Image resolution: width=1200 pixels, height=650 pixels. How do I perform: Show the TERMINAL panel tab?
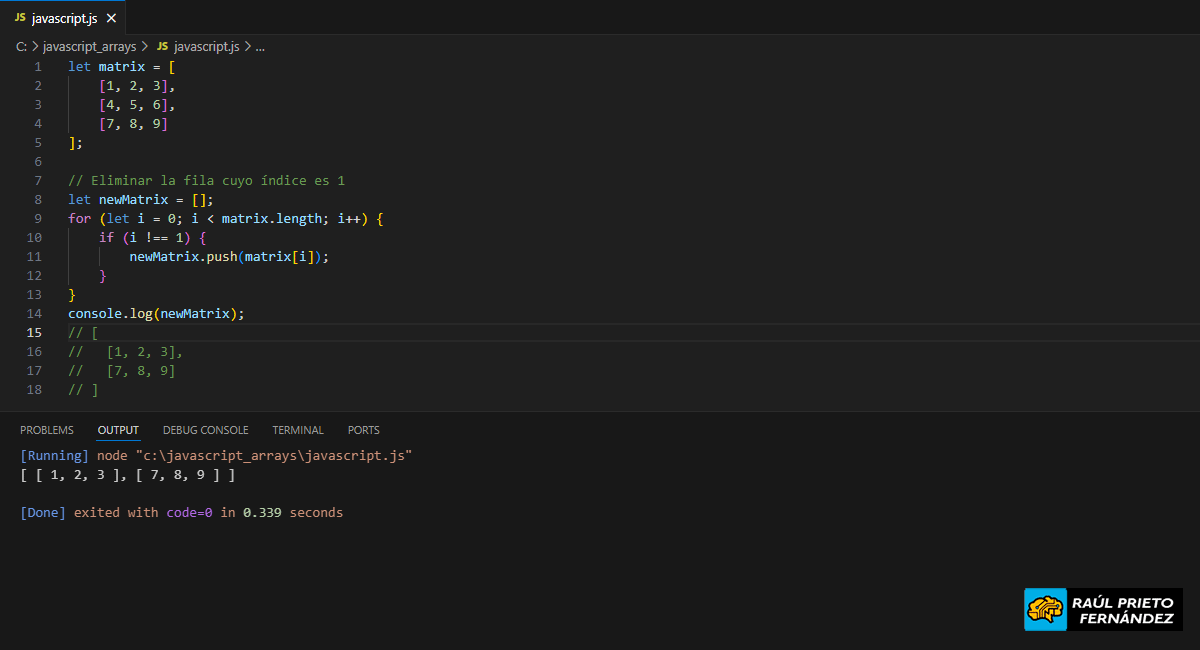coord(298,430)
